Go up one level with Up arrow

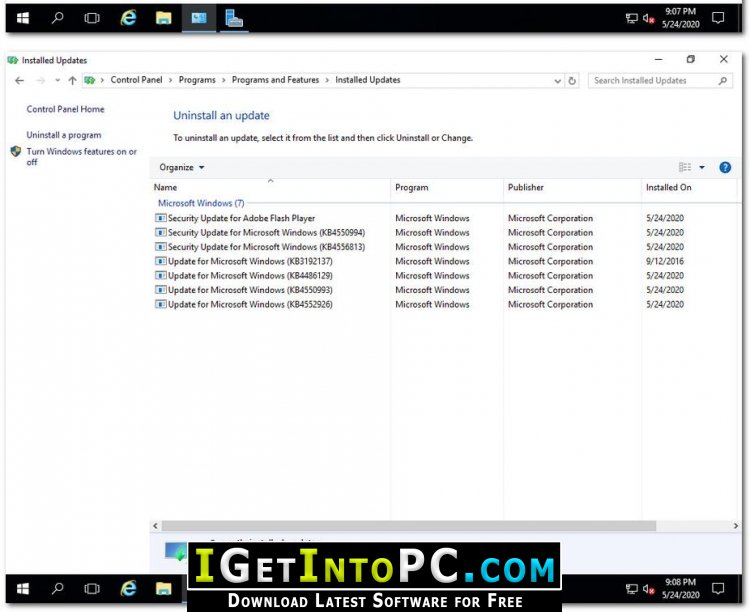[72, 80]
